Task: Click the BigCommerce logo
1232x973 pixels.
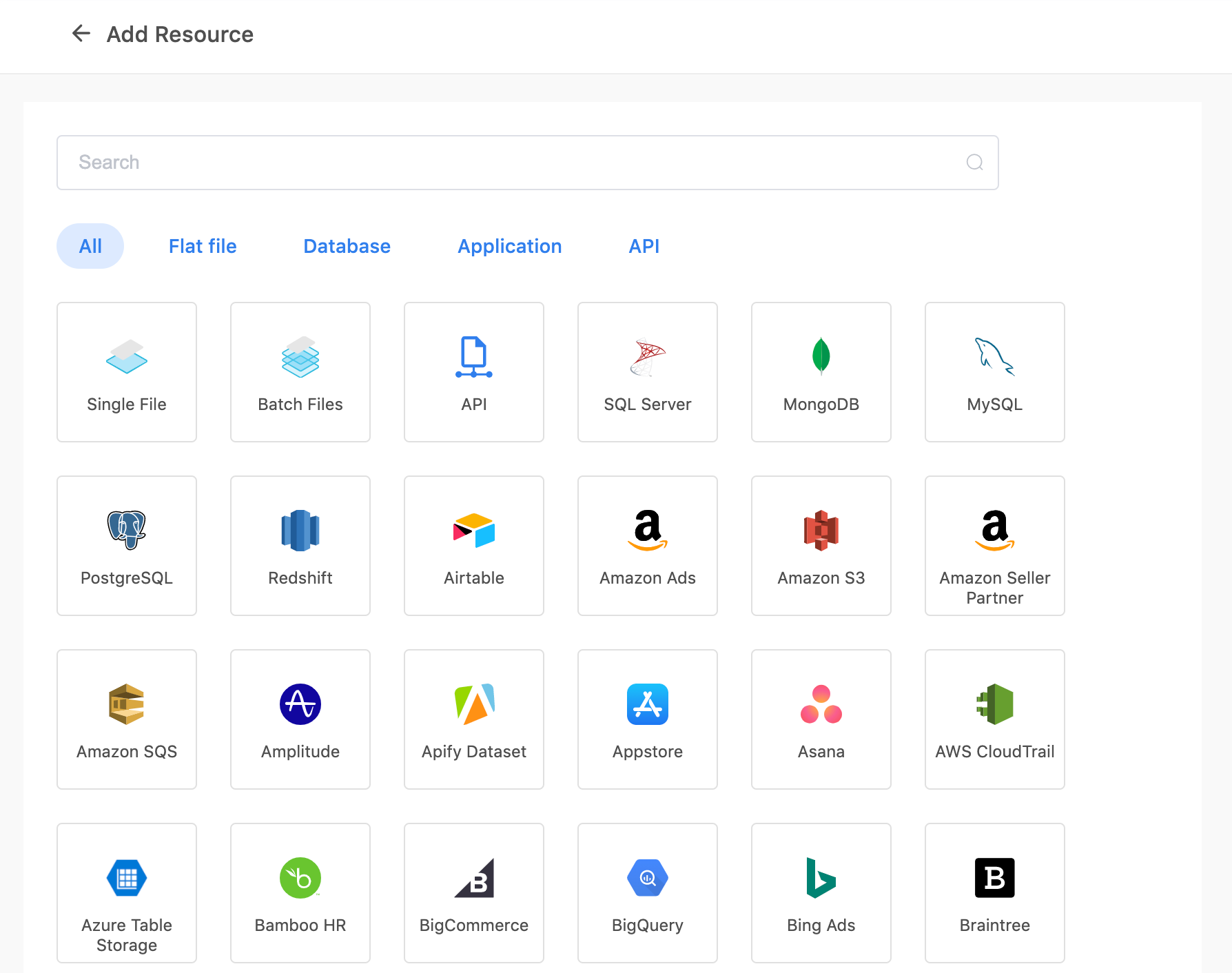Action: coord(474,877)
